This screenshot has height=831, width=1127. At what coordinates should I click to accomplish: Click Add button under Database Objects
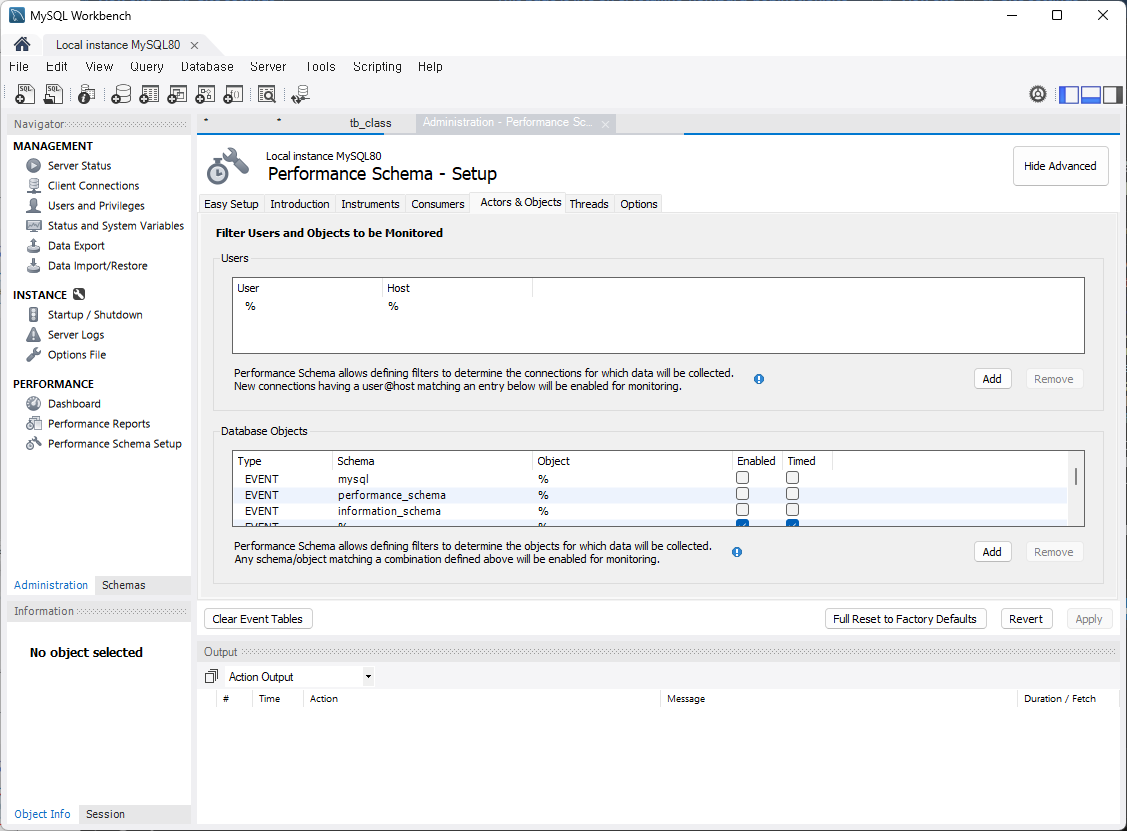[992, 552]
